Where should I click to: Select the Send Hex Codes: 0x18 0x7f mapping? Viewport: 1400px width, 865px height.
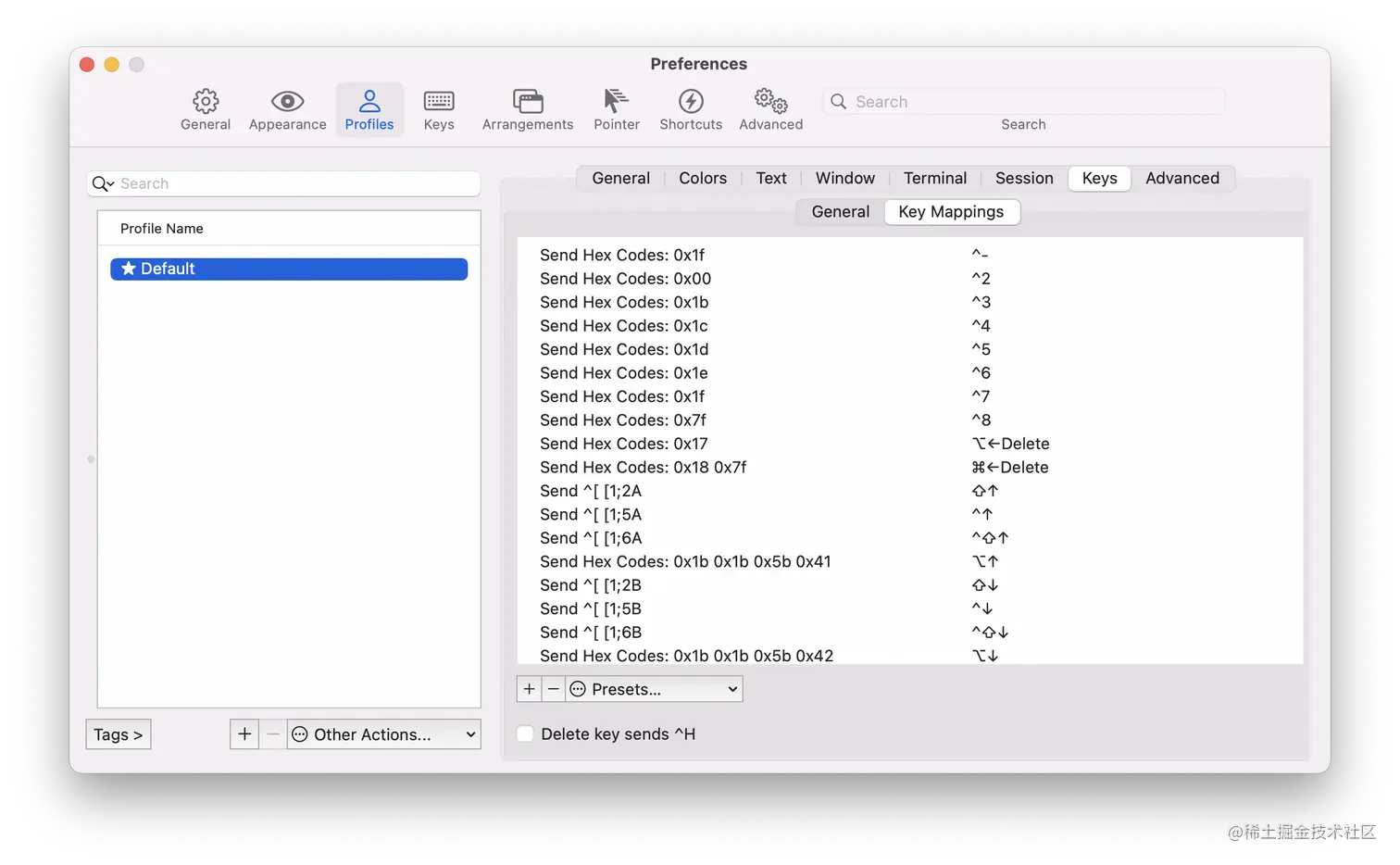910,468
